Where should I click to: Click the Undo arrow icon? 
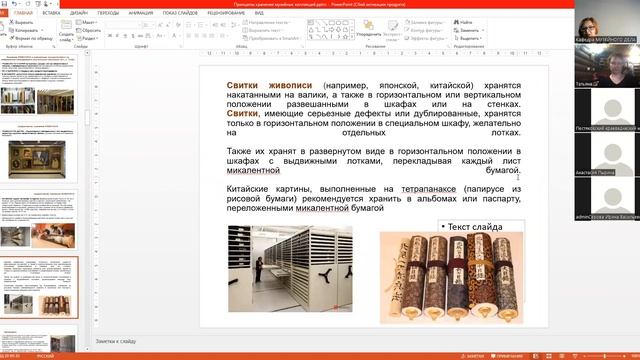[x=14, y=3]
